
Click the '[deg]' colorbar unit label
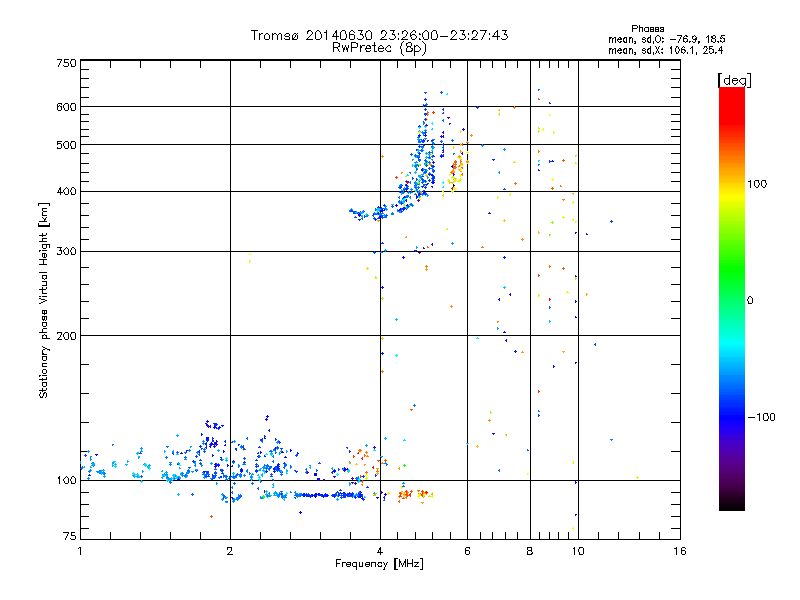pos(734,80)
